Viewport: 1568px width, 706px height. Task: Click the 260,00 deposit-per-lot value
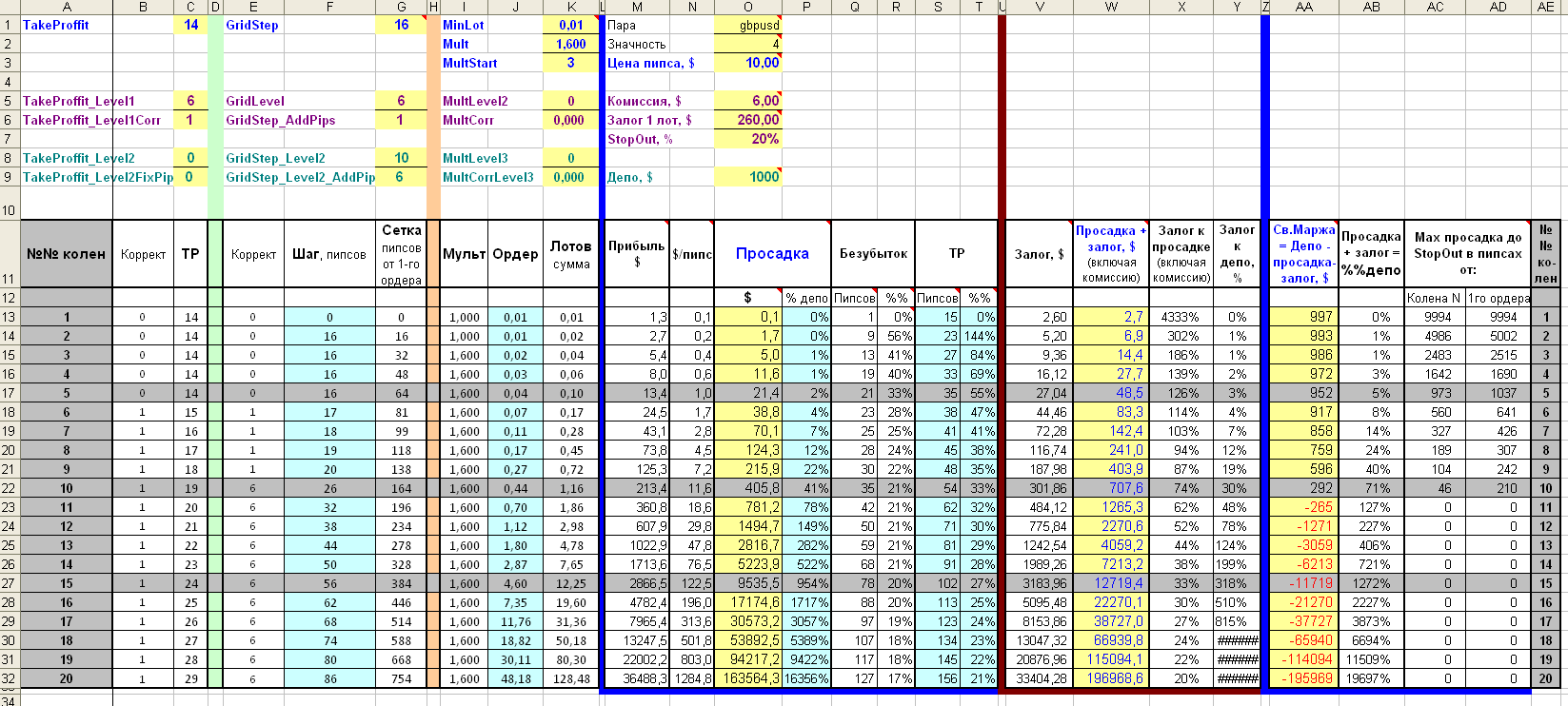pyautogui.click(x=747, y=120)
